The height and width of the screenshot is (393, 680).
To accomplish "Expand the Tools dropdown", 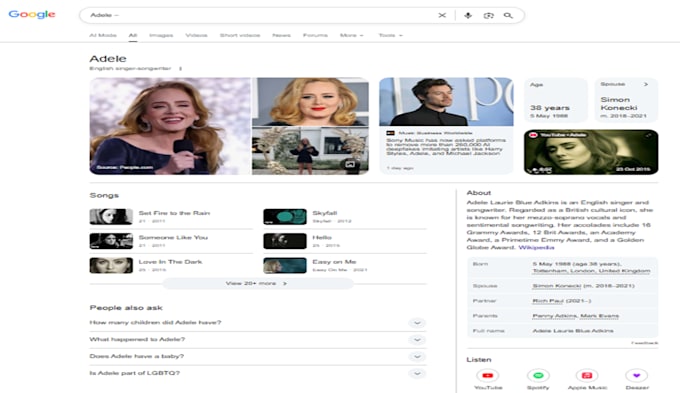I will pyautogui.click(x=390, y=35).
